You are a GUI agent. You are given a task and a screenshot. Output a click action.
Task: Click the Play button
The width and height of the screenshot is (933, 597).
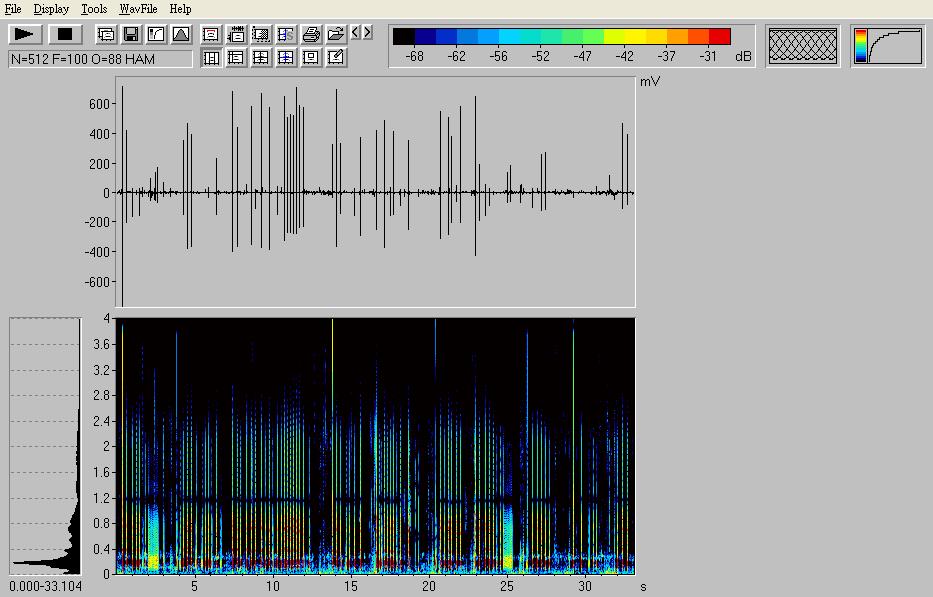tap(25, 34)
